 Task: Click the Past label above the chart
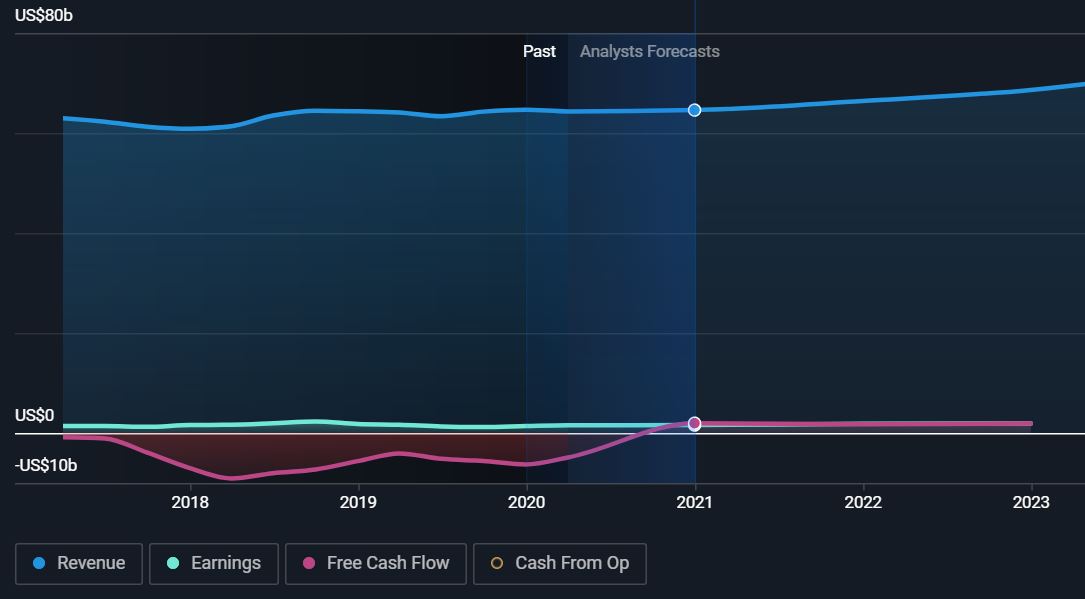coord(539,51)
